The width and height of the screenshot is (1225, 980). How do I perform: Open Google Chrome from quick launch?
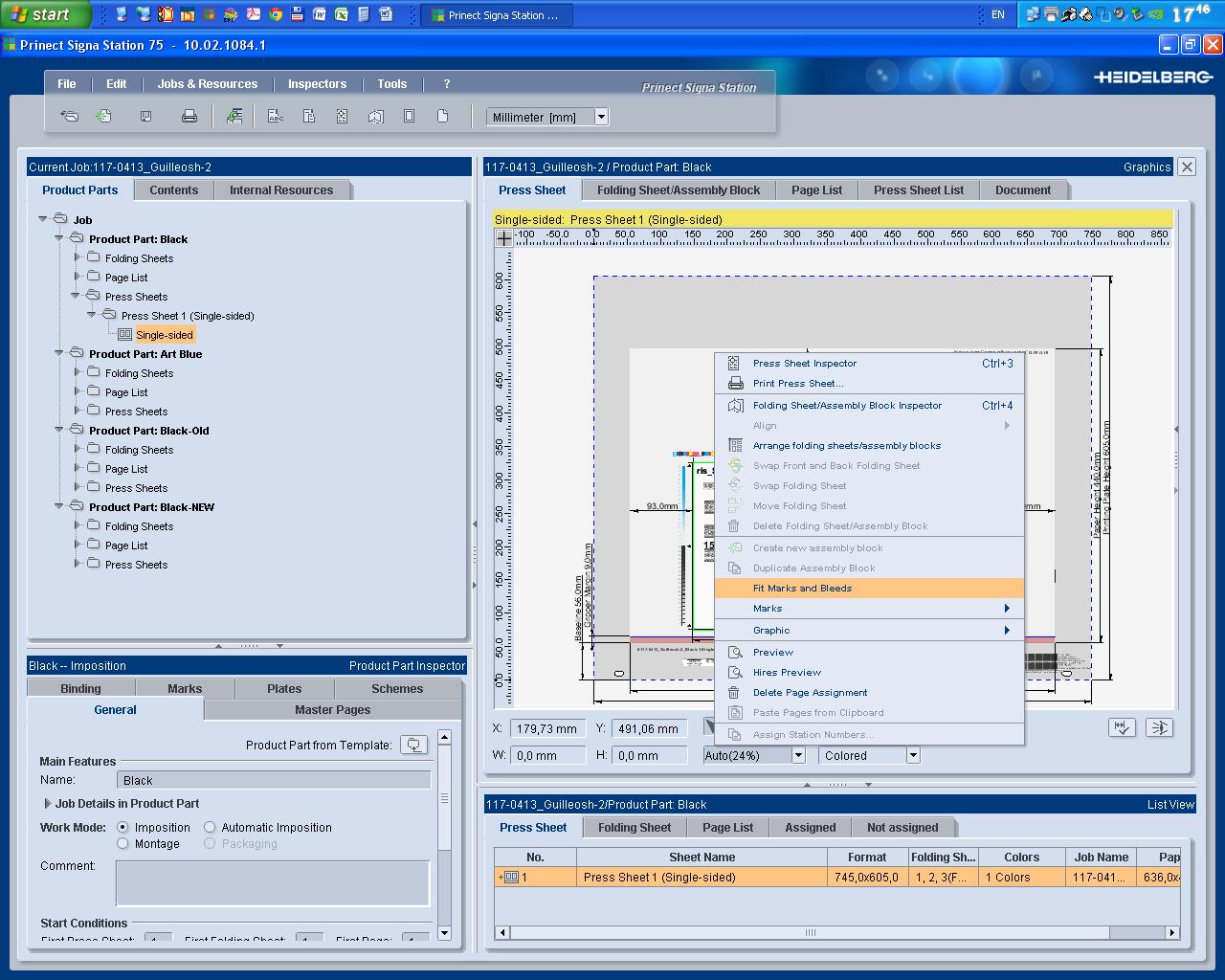tap(276, 14)
